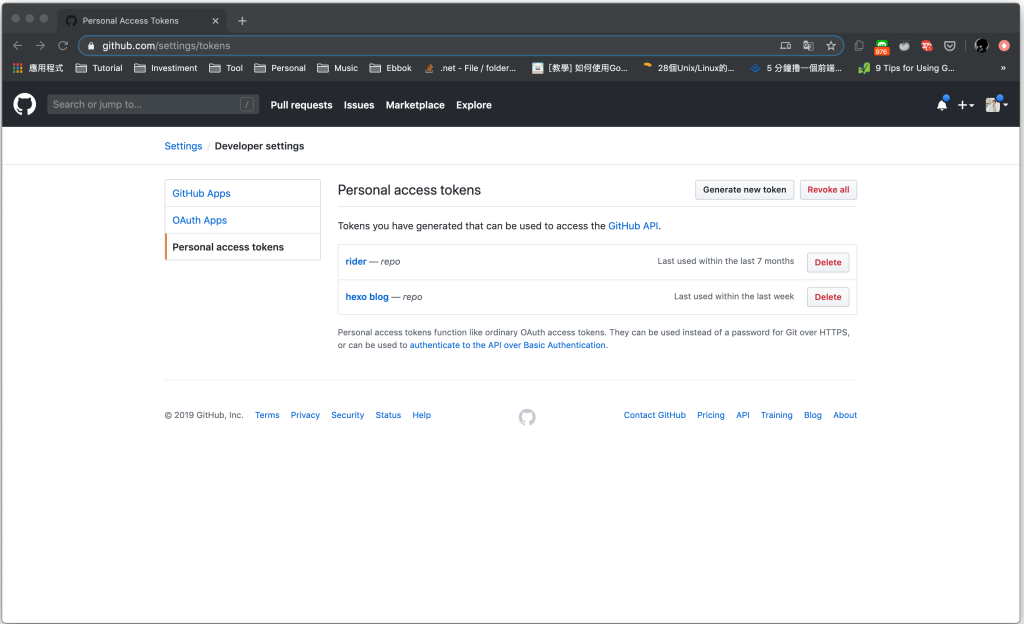
Task: Reload the tokens page
Action: tap(63, 46)
